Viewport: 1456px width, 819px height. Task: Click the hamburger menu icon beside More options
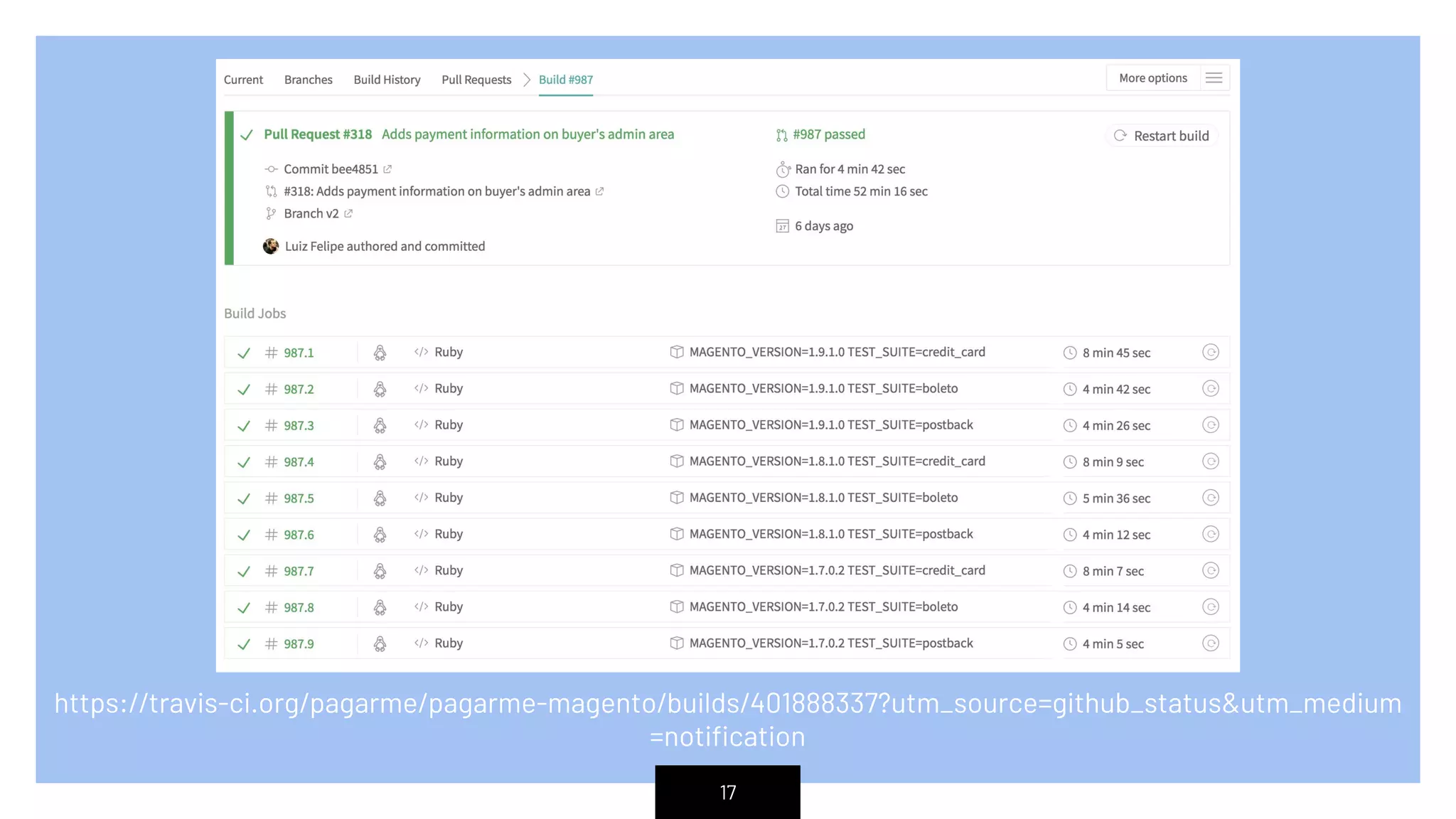[x=1214, y=78]
